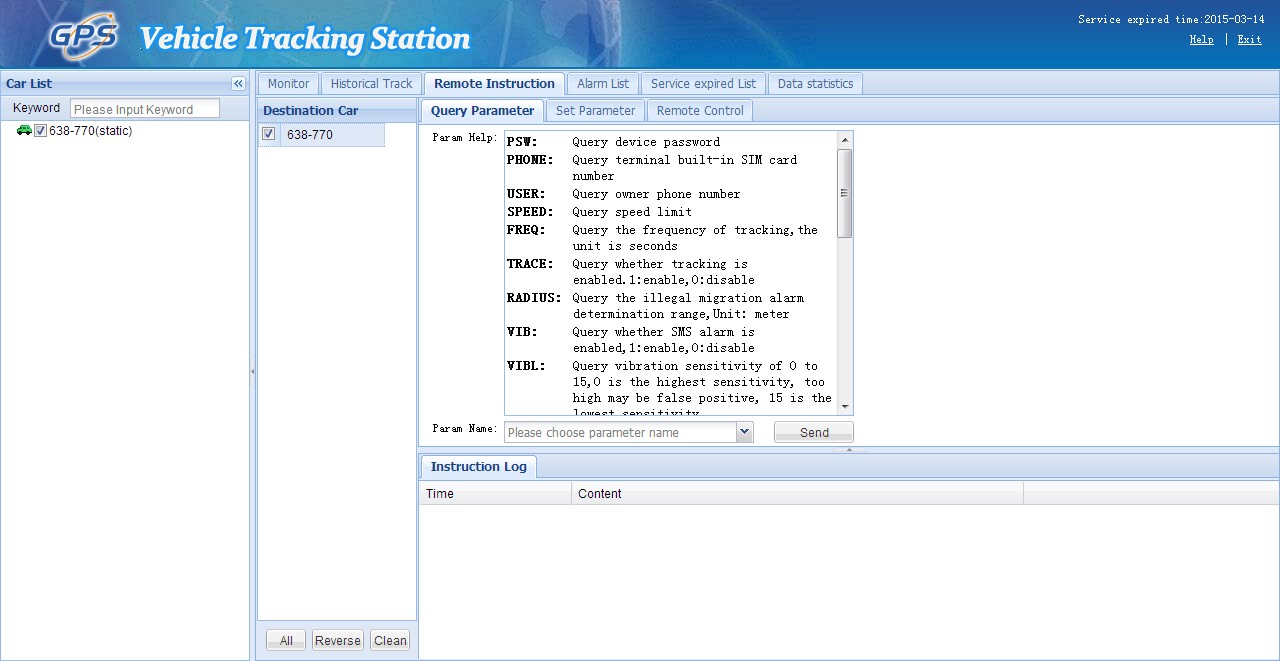This screenshot has width=1280, height=661.
Task: Open the Remote Control sub-tab
Action: pos(700,111)
